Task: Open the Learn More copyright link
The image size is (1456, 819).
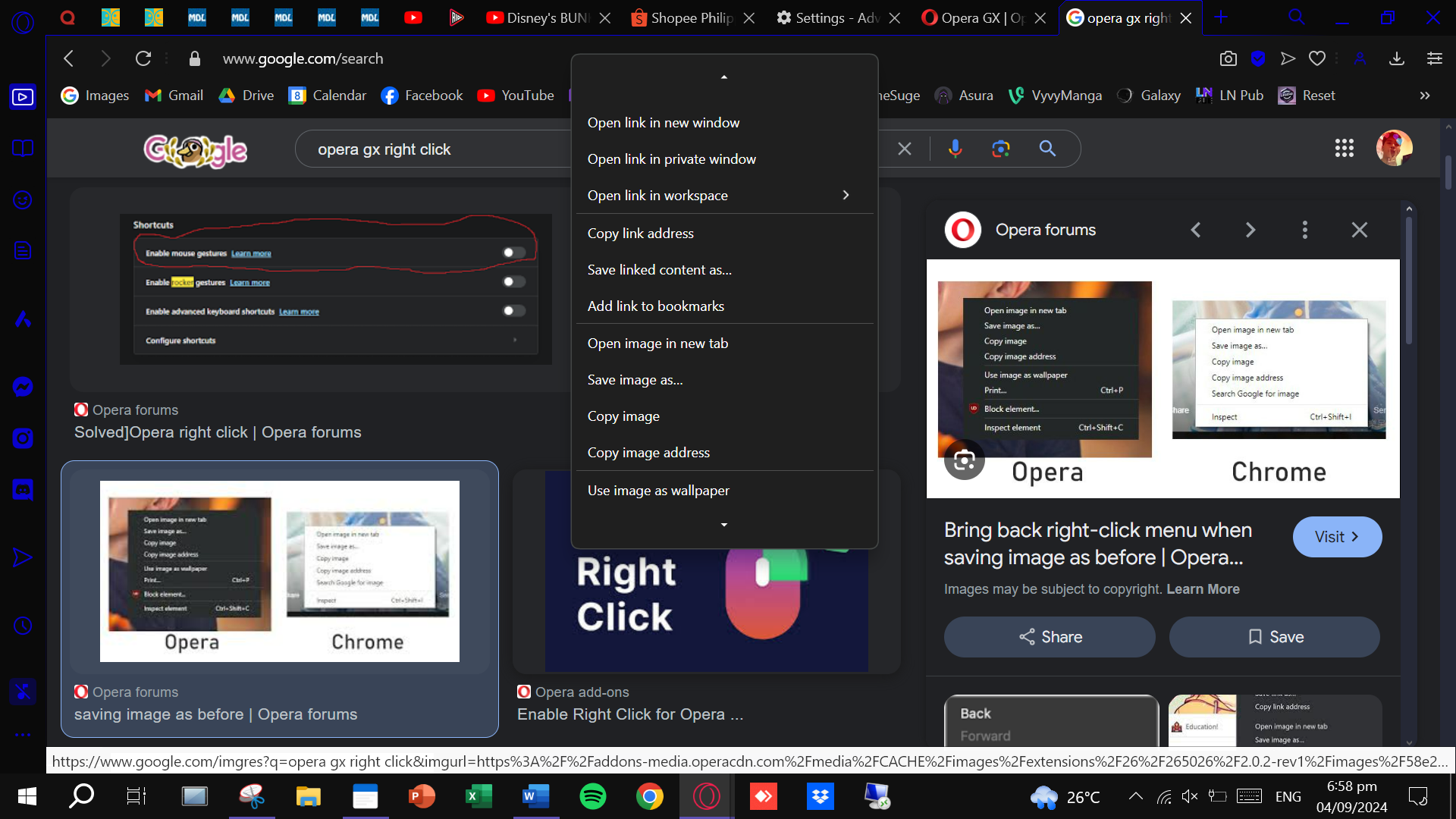Action: click(1203, 589)
